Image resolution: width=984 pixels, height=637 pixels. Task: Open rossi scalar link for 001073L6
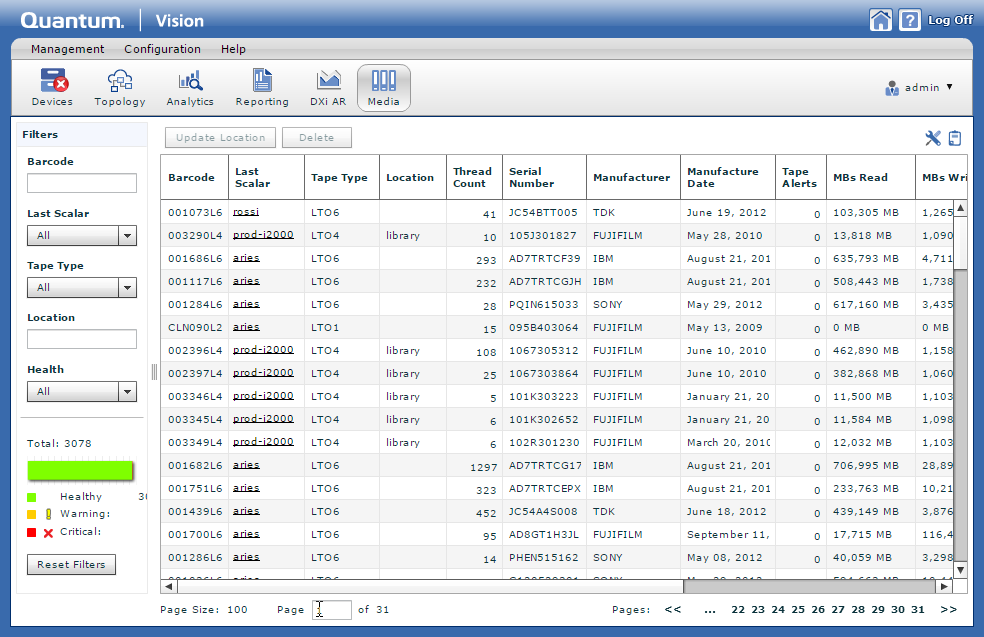click(246, 212)
